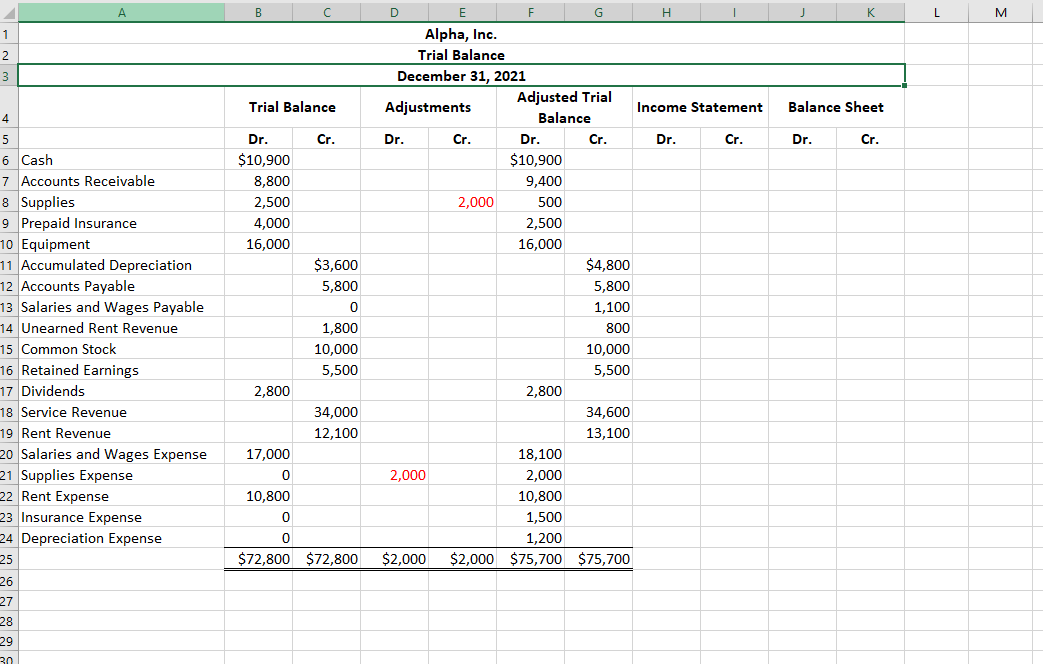Select the 'Income Statement' heading cell

pyautogui.click(x=700, y=107)
